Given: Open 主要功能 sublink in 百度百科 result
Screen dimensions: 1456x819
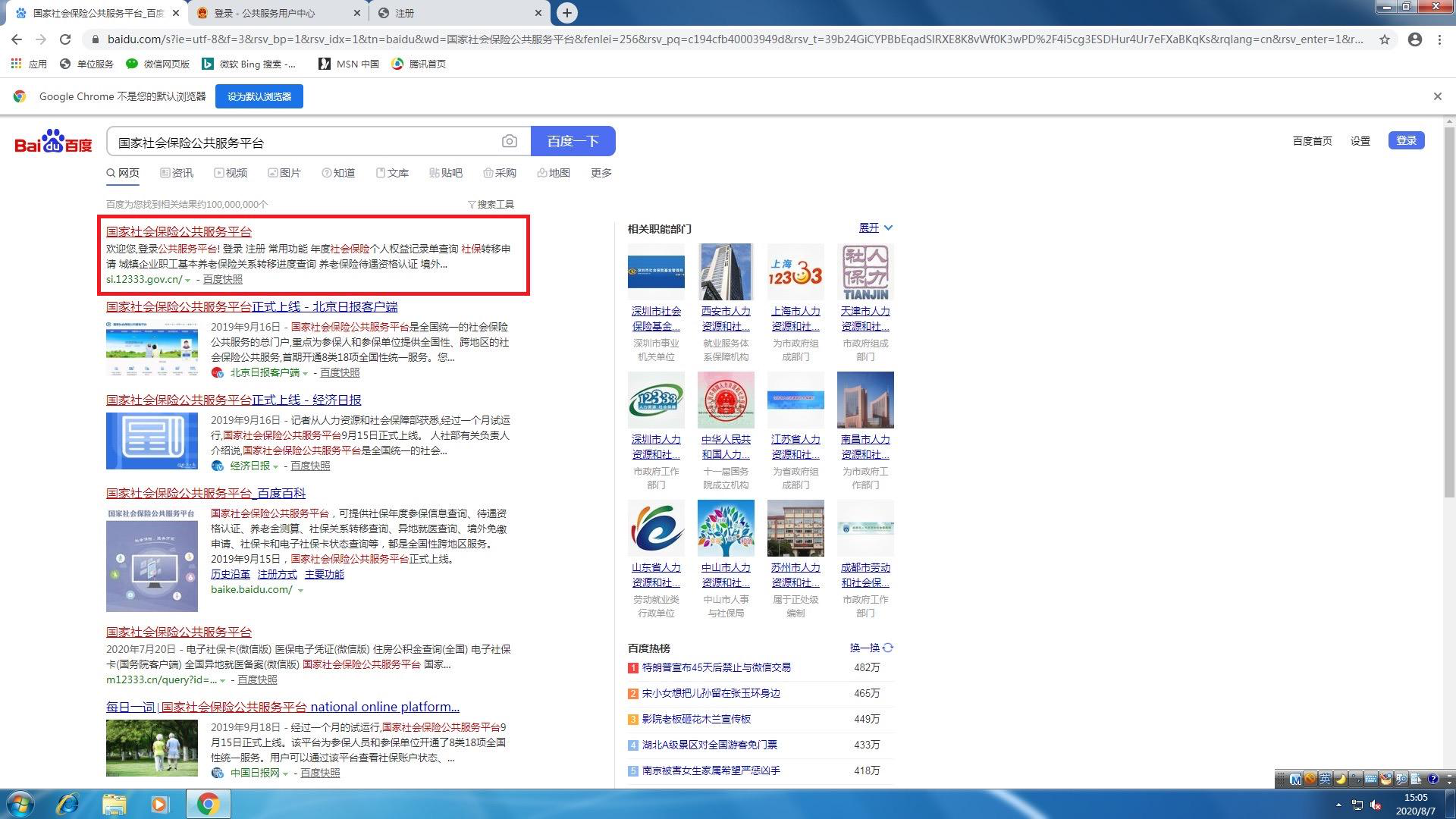Looking at the screenshot, I should coord(324,574).
